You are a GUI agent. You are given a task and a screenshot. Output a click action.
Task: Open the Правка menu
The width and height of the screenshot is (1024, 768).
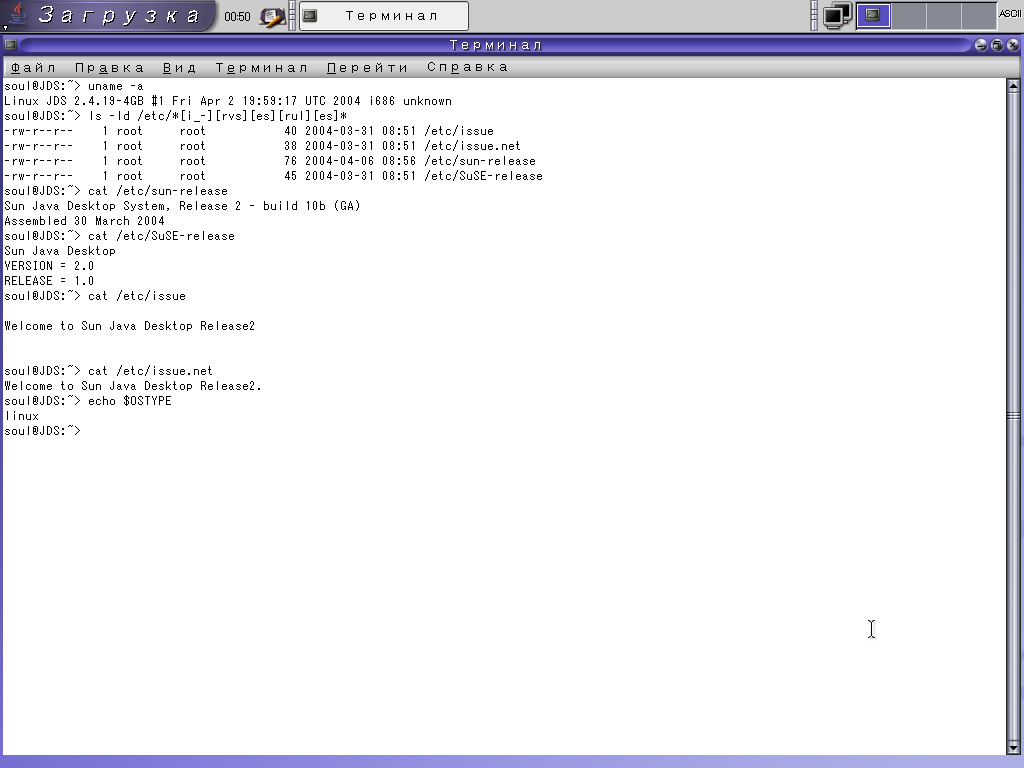[x=109, y=67]
